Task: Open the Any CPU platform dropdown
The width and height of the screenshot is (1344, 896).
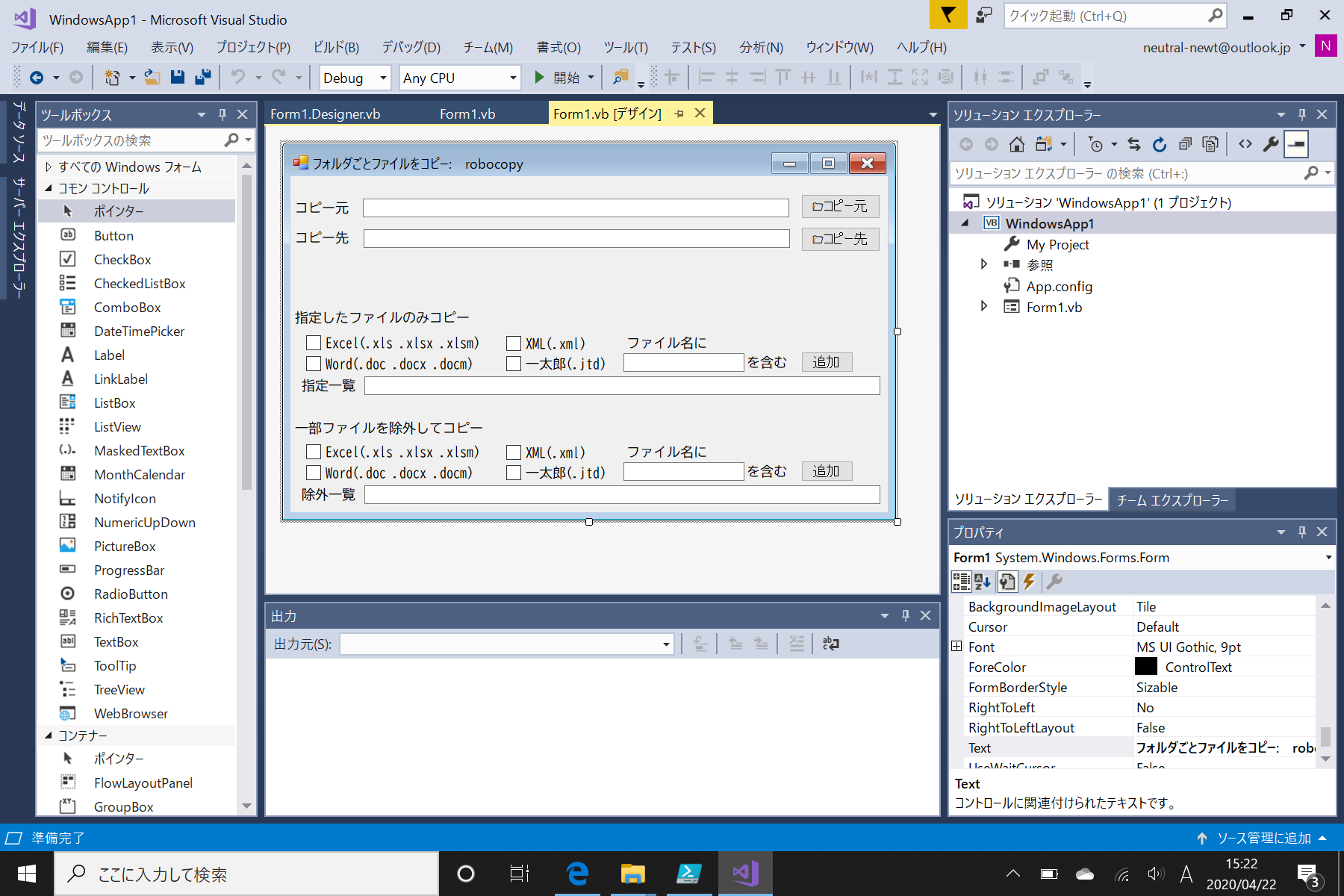Action: tap(512, 77)
